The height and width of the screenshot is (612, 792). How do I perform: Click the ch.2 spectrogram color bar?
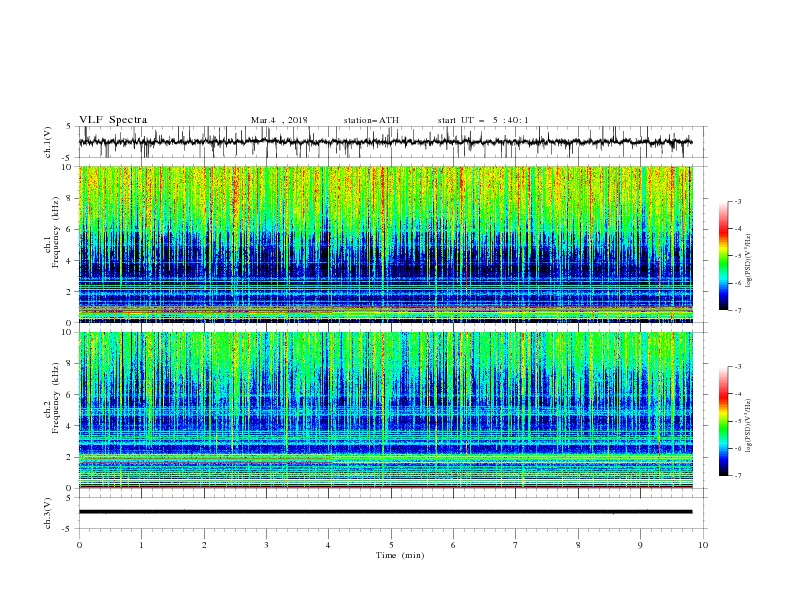point(723,421)
